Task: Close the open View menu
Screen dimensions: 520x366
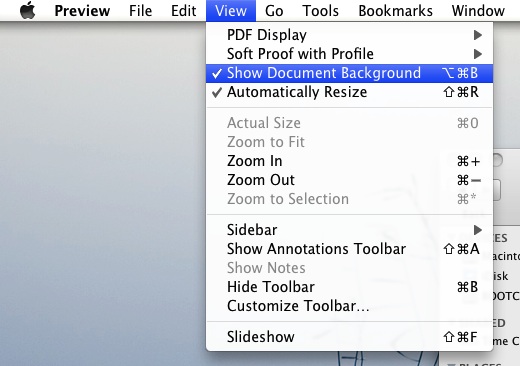Action: [231, 11]
